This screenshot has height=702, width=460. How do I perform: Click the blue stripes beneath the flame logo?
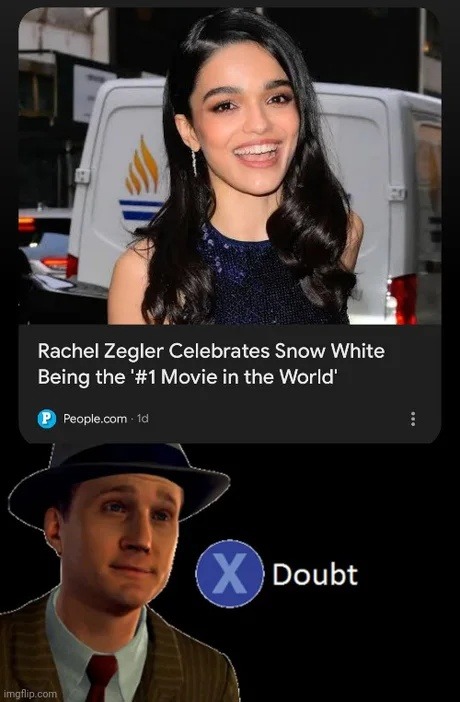(141, 209)
